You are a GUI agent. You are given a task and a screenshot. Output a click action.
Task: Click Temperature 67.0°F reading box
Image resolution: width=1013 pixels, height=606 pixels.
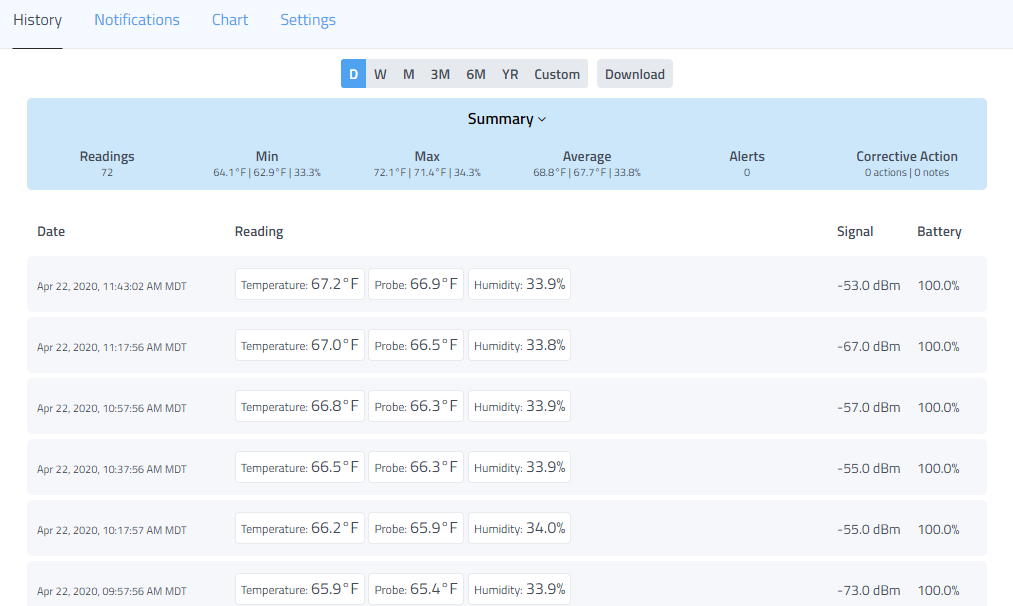tap(300, 345)
